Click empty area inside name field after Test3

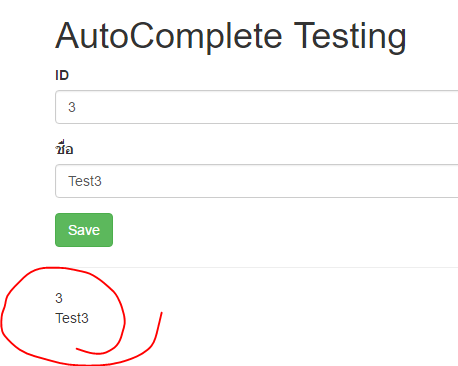(x=280, y=181)
